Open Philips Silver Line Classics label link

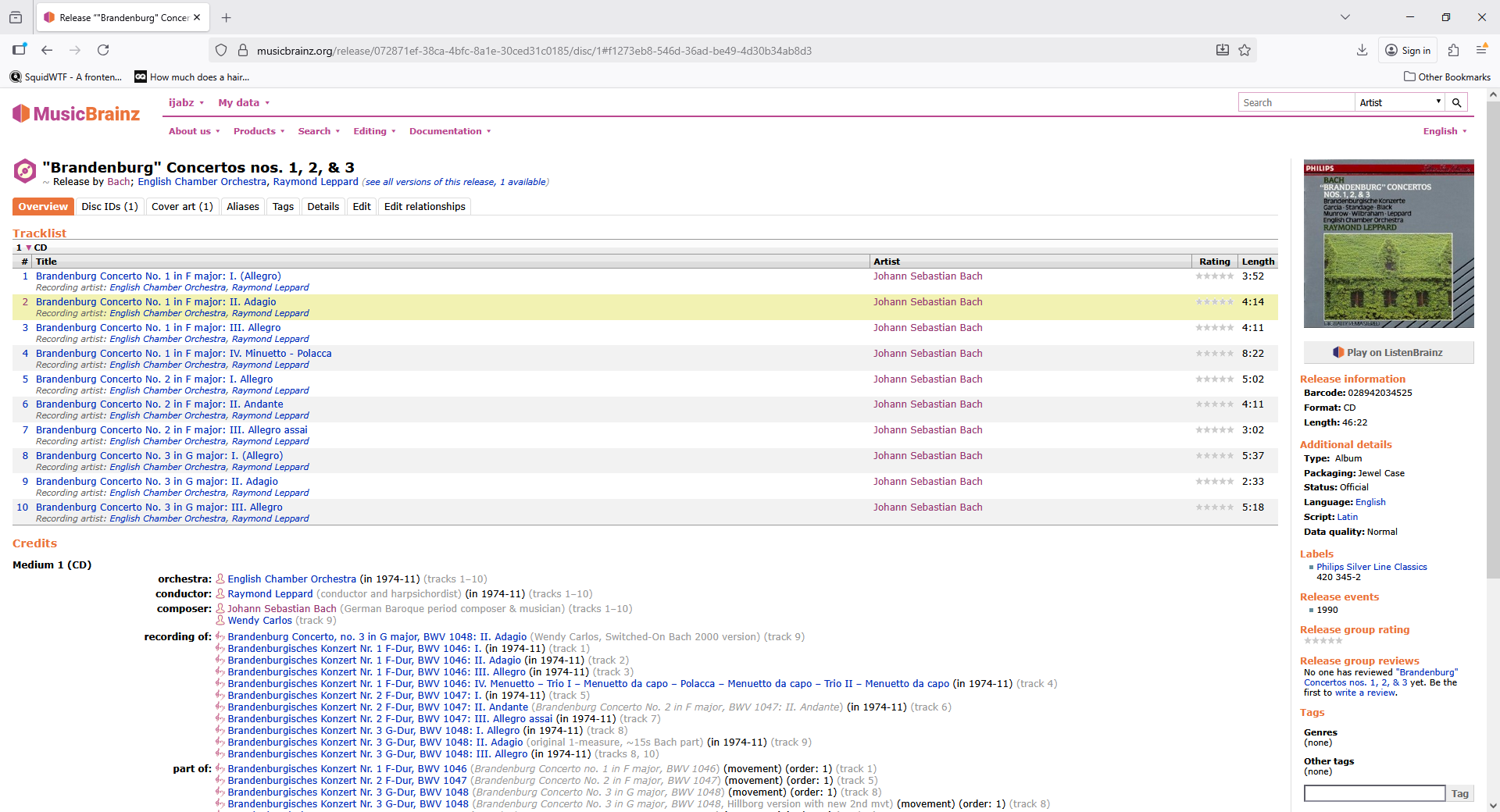[1371, 567]
